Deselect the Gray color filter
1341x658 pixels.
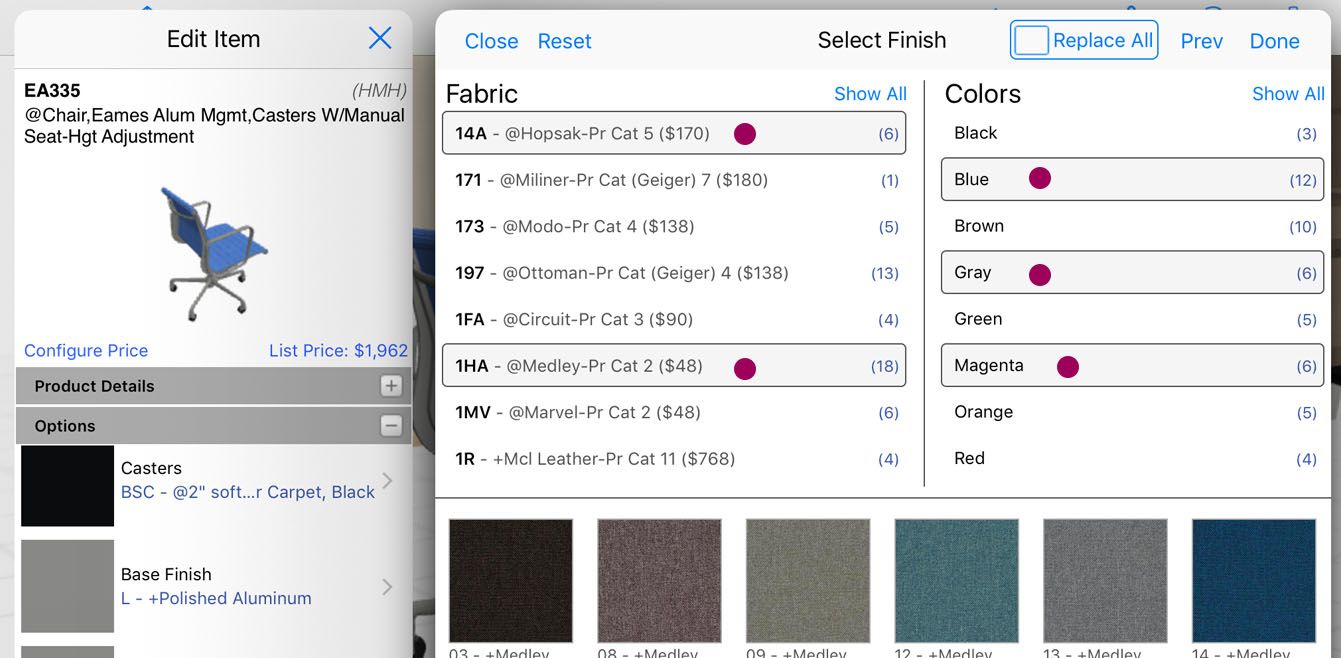1133,273
